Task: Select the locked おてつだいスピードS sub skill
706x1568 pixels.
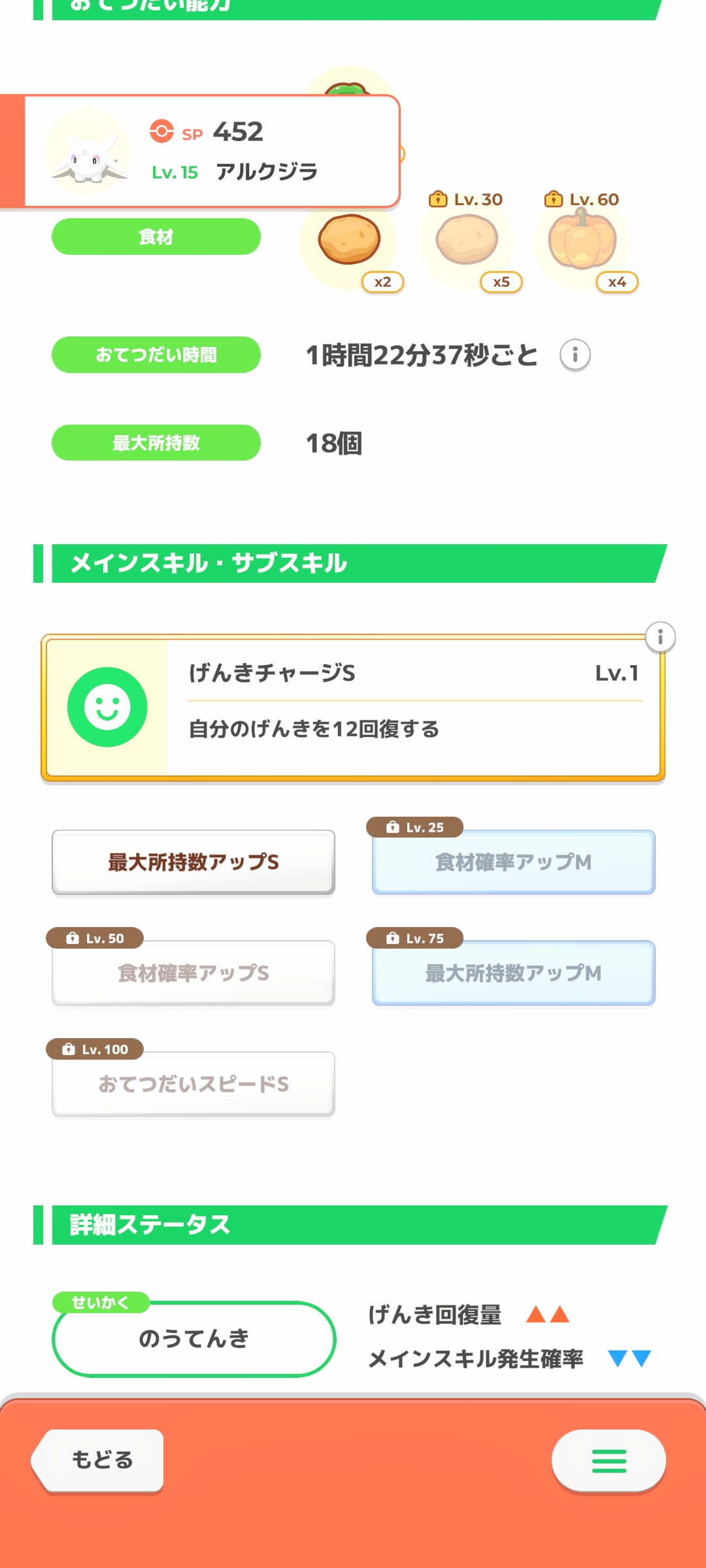Action: (193, 1085)
